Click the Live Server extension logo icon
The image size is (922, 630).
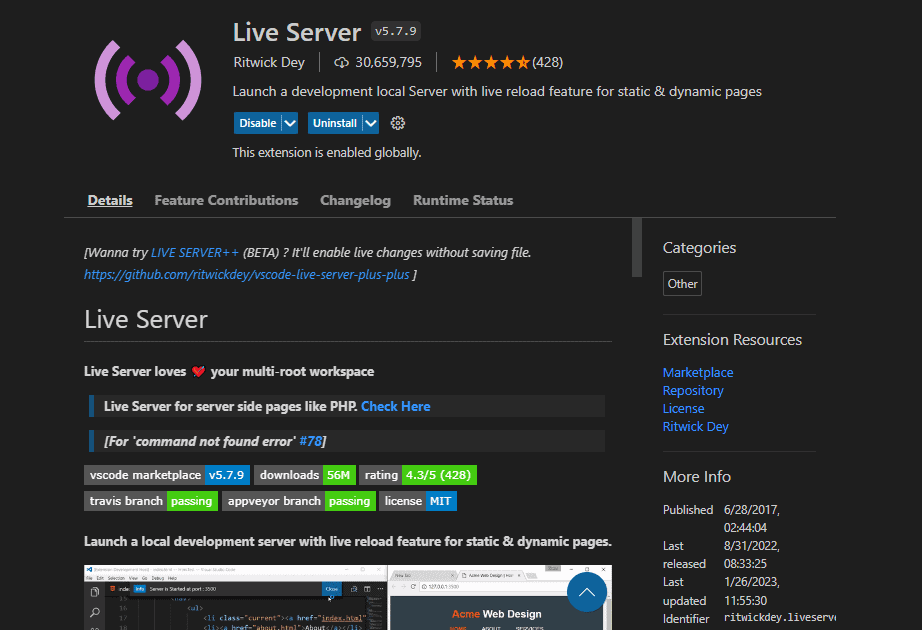(x=148, y=80)
